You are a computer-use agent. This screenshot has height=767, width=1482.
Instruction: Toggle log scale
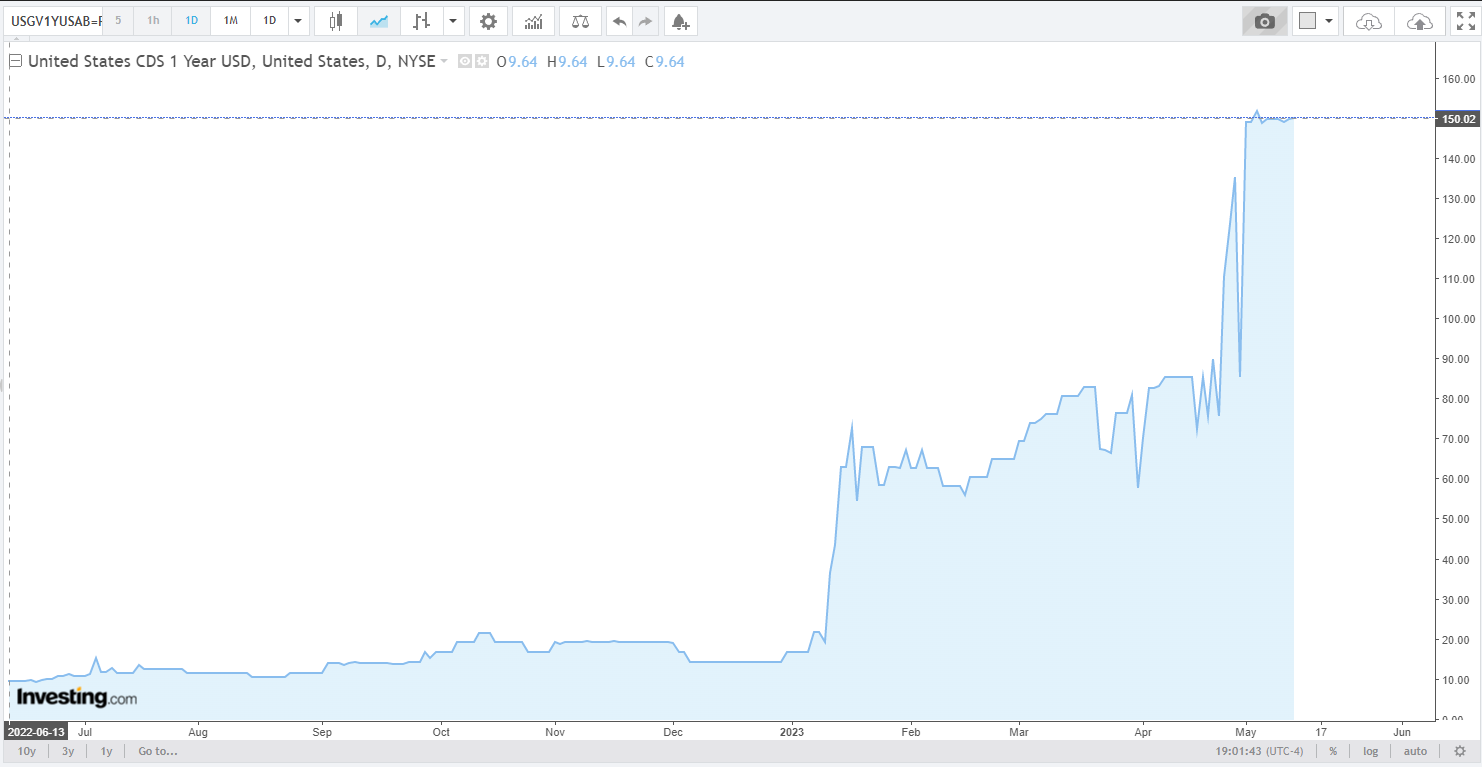point(1370,751)
